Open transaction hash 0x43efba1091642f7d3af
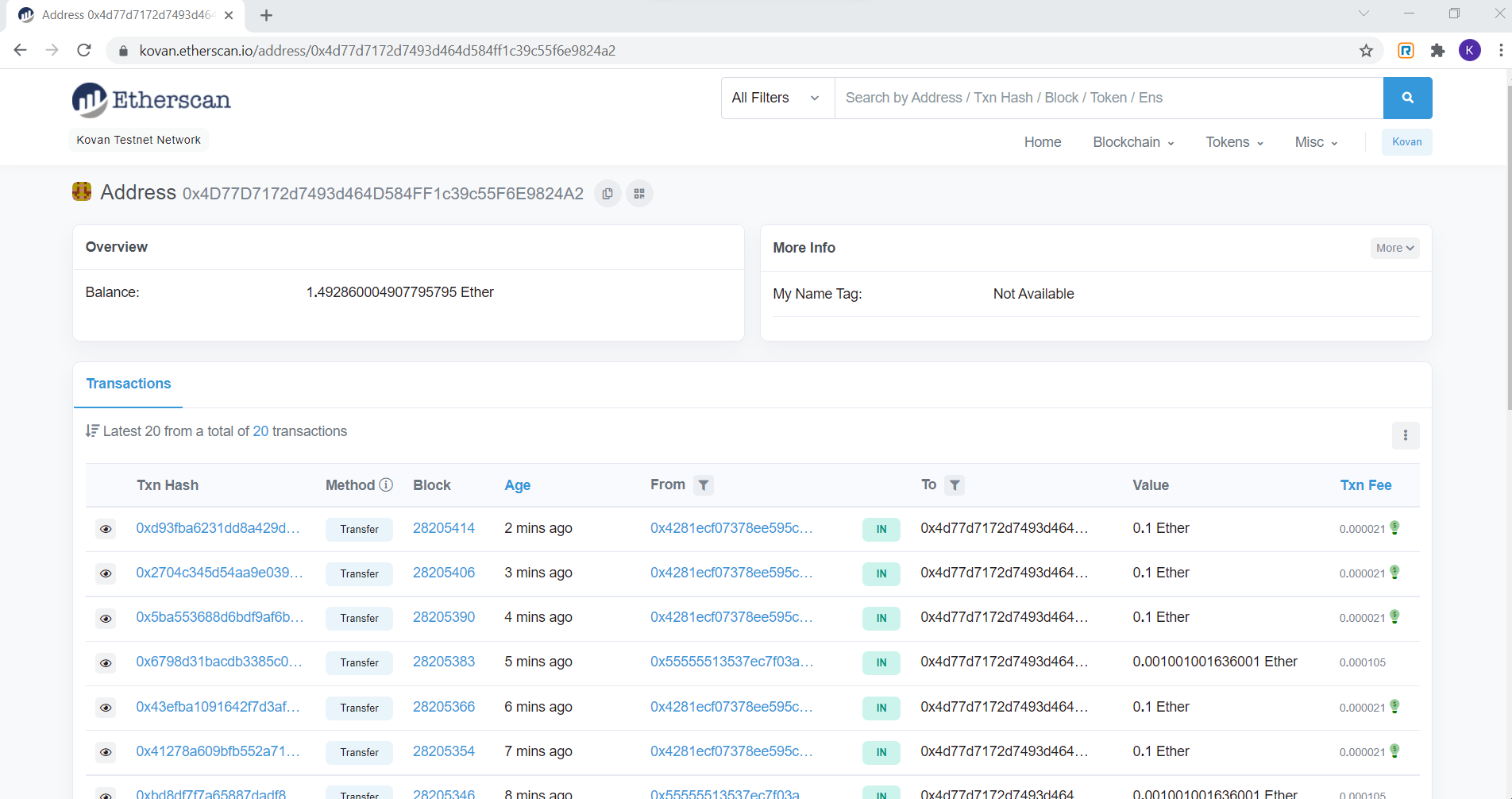Screen dimensions: 1512x799 click(x=218, y=707)
